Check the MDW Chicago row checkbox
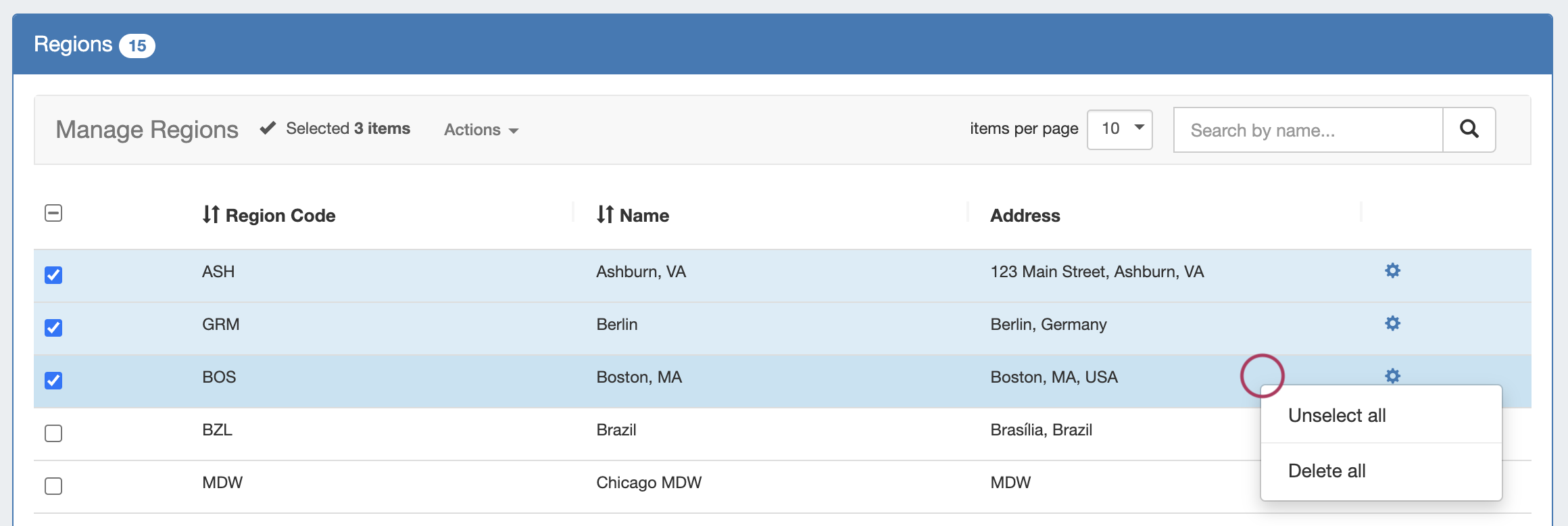The width and height of the screenshot is (1568, 526). (x=53, y=486)
